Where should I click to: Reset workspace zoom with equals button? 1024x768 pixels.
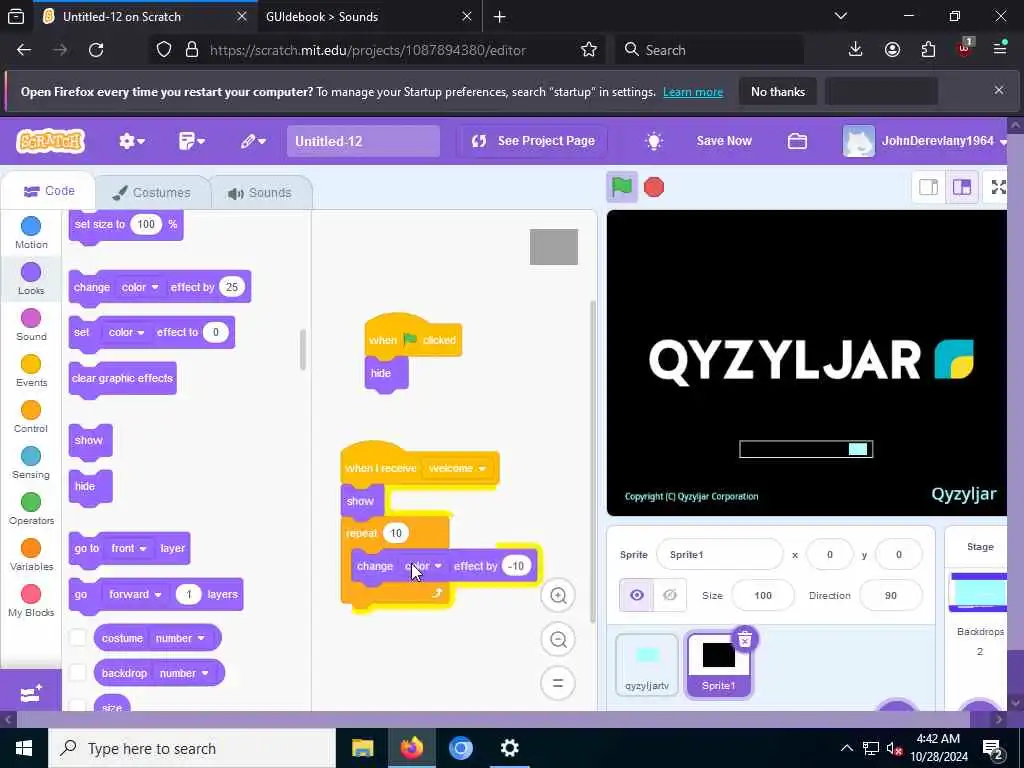(x=558, y=683)
